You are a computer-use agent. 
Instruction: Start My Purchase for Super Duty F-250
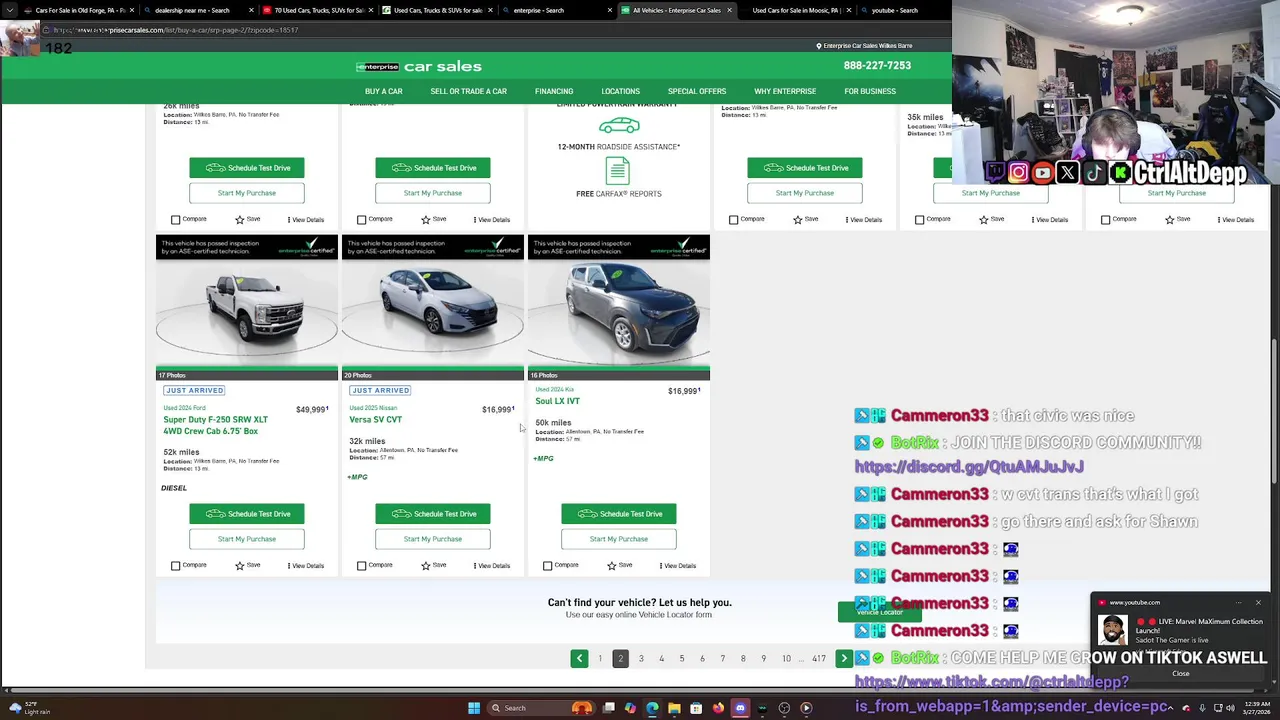pos(247,539)
